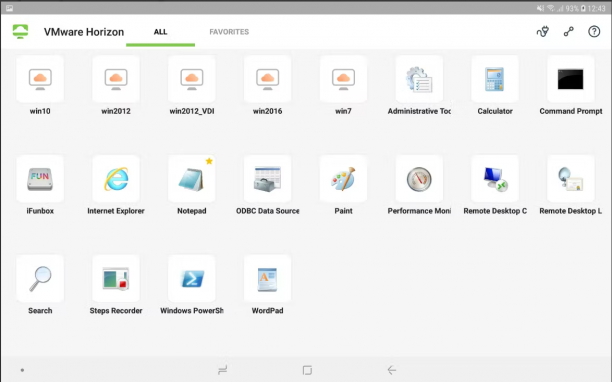Screen dimensions: 612x382
Task: Tap the Android back navigation button
Action: pos(392,370)
